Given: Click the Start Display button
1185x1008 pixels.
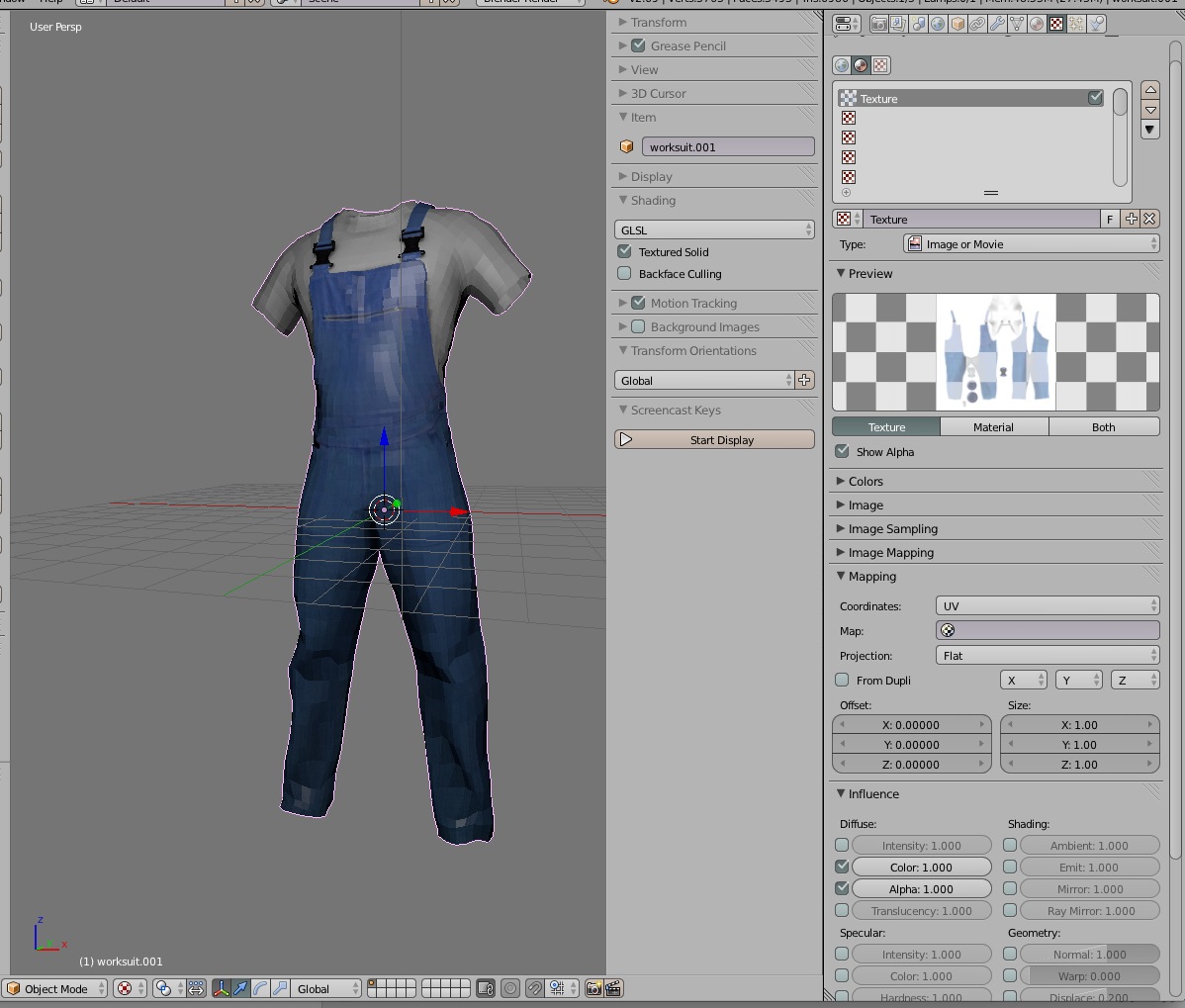Looking at the screenshot, I should coord(714,440).
